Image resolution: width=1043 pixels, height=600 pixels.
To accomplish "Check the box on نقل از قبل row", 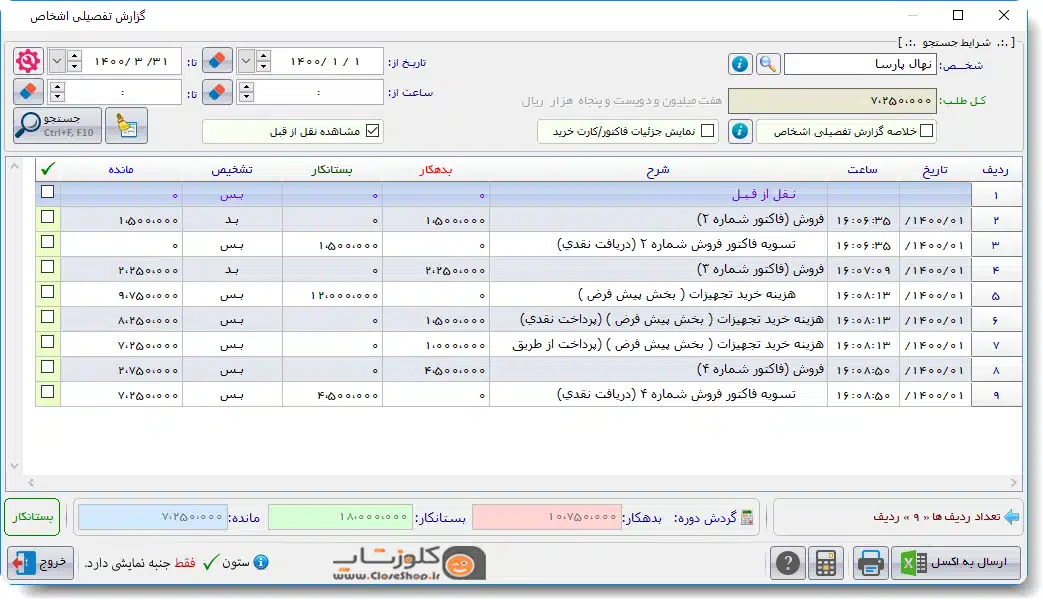I will point(47,192).
